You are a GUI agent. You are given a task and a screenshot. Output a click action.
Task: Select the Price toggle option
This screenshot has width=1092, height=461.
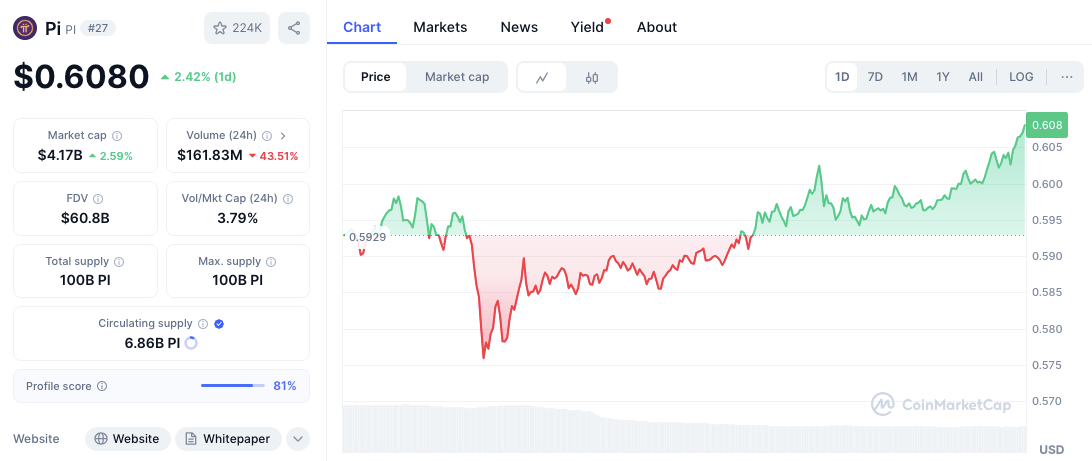tap(375, 77)
